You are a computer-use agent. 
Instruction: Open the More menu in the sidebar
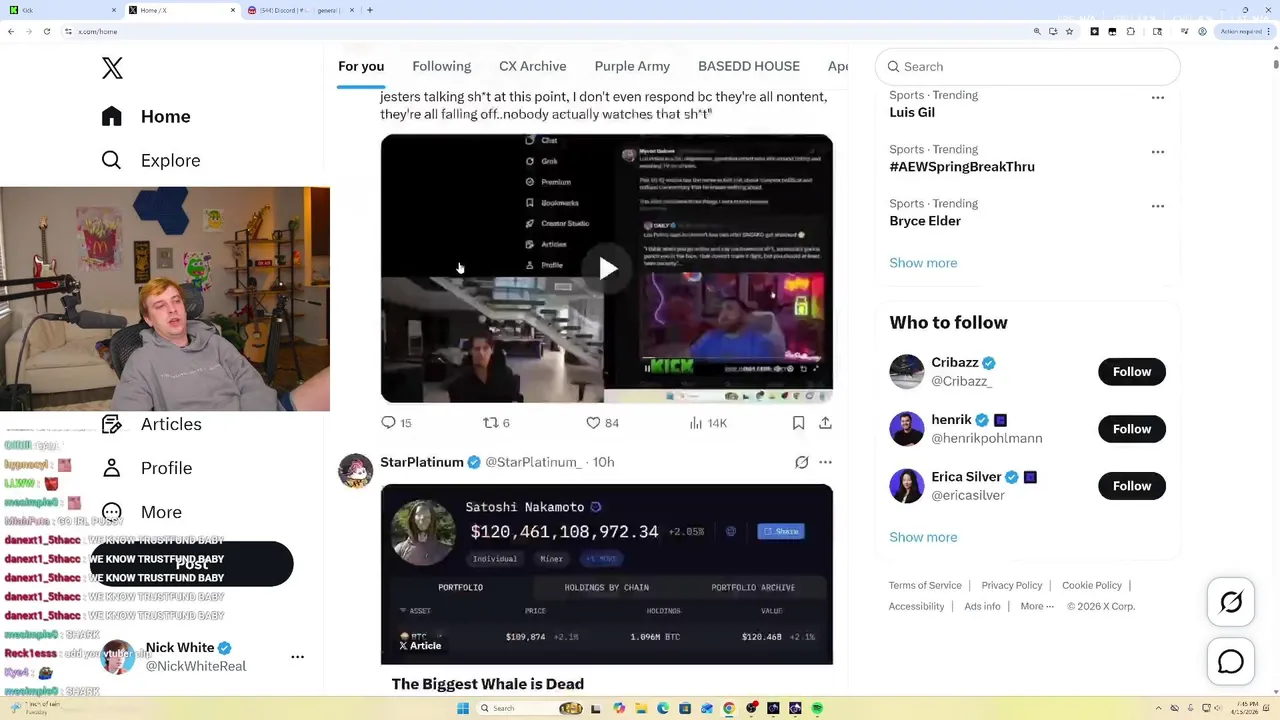pos(142,512)
